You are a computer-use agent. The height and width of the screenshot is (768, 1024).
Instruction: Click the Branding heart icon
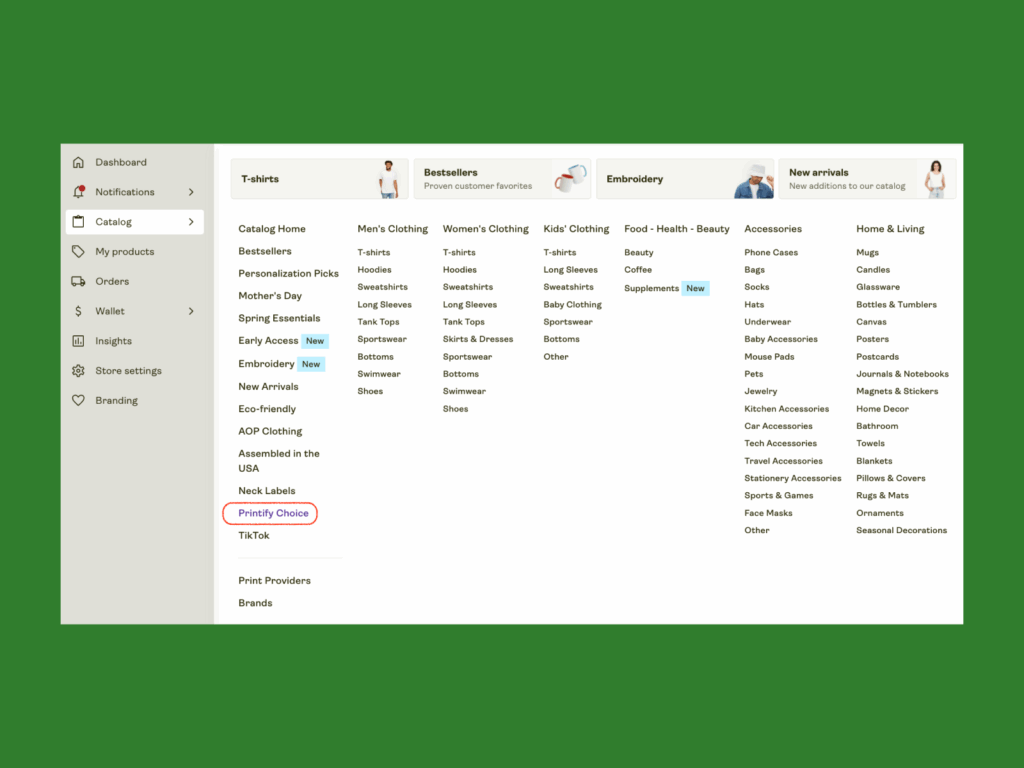pyautogui.click(x=78, y=400)
